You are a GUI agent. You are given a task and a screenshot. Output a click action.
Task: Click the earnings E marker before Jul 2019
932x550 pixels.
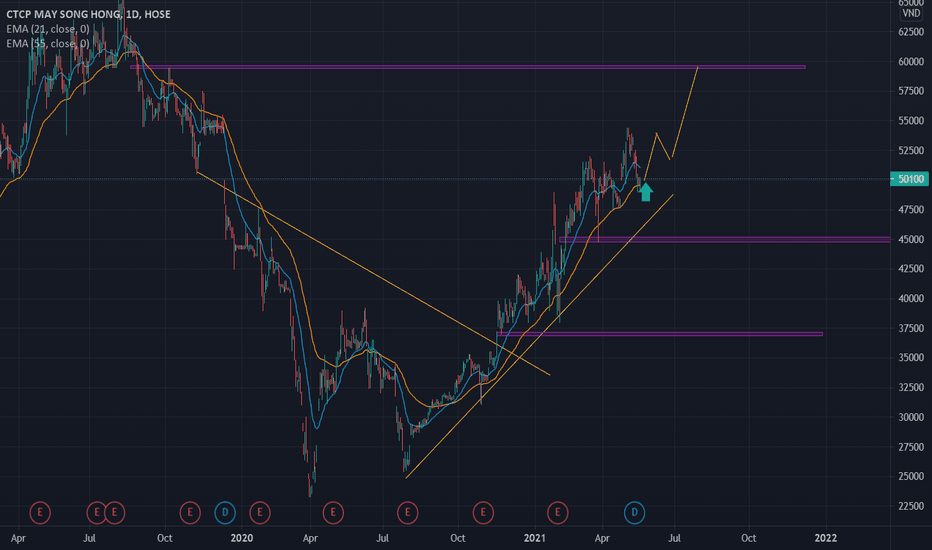pyautogui.click(x=40, y=513)
